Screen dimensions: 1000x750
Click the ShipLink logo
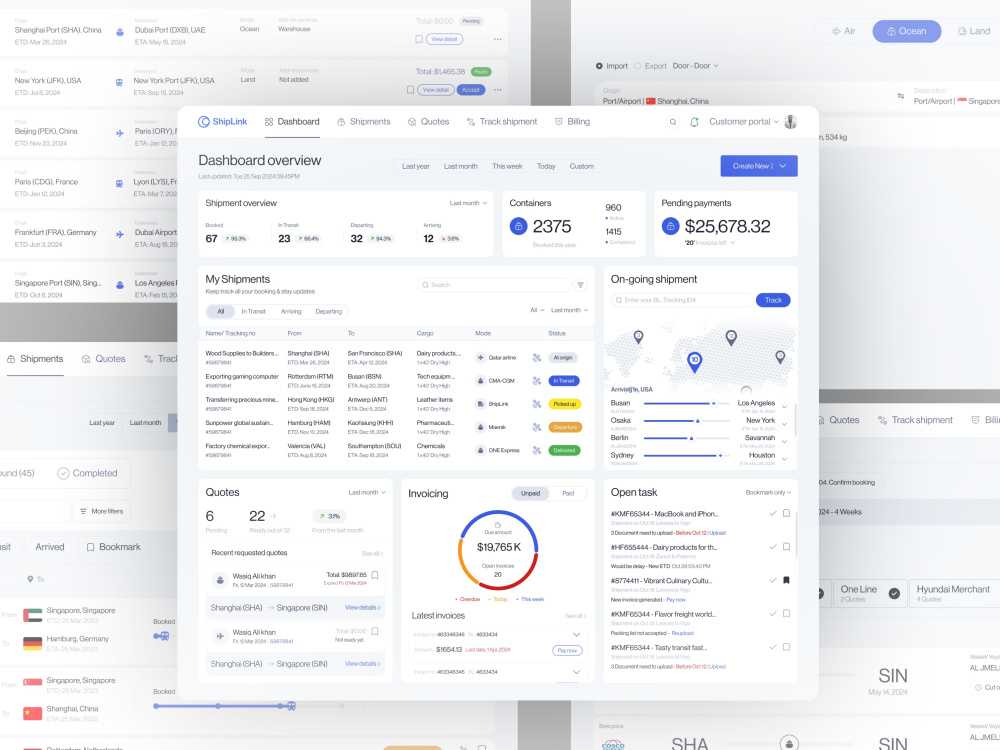click(x=222, y=122)
